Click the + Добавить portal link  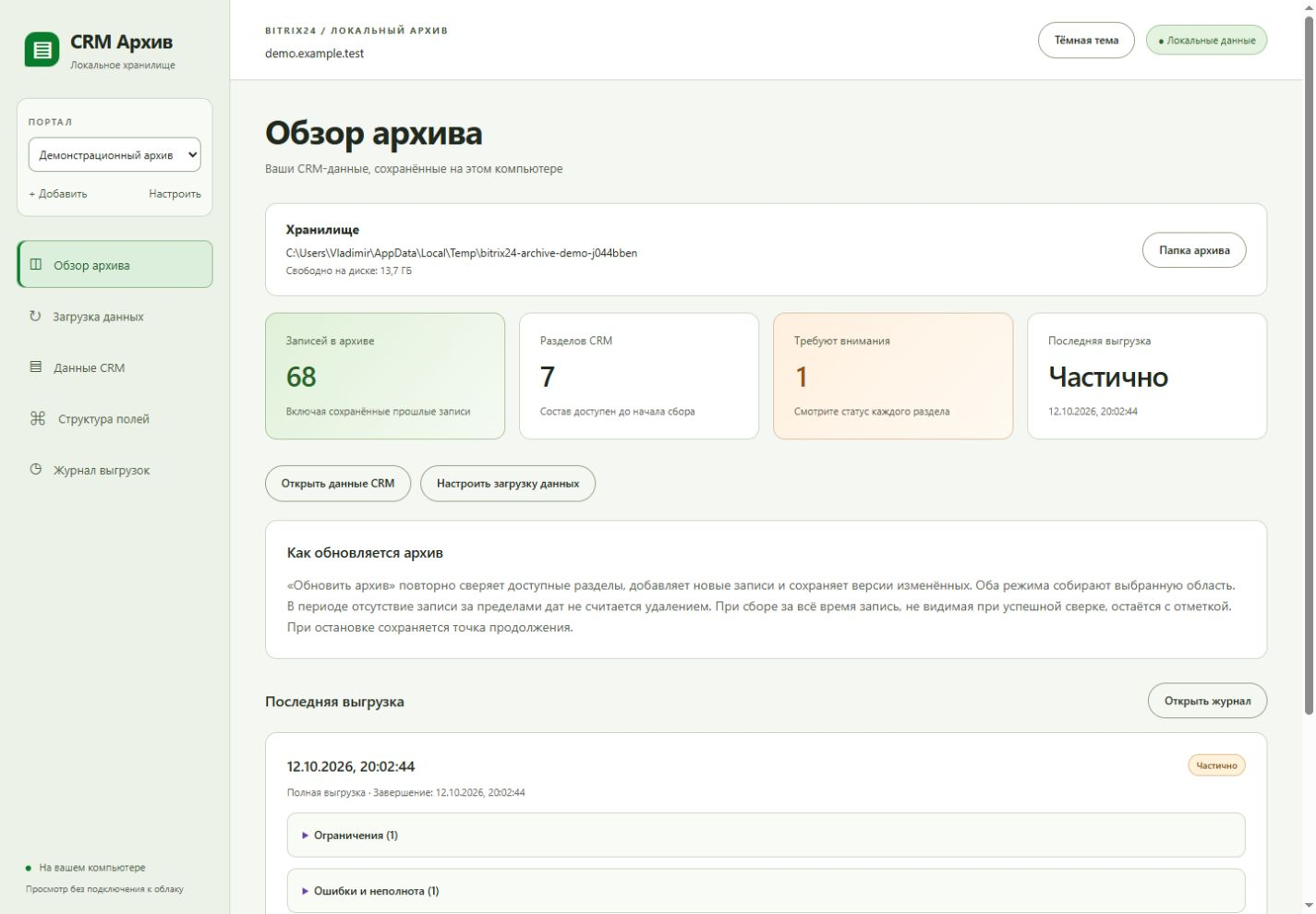(57, 194)
